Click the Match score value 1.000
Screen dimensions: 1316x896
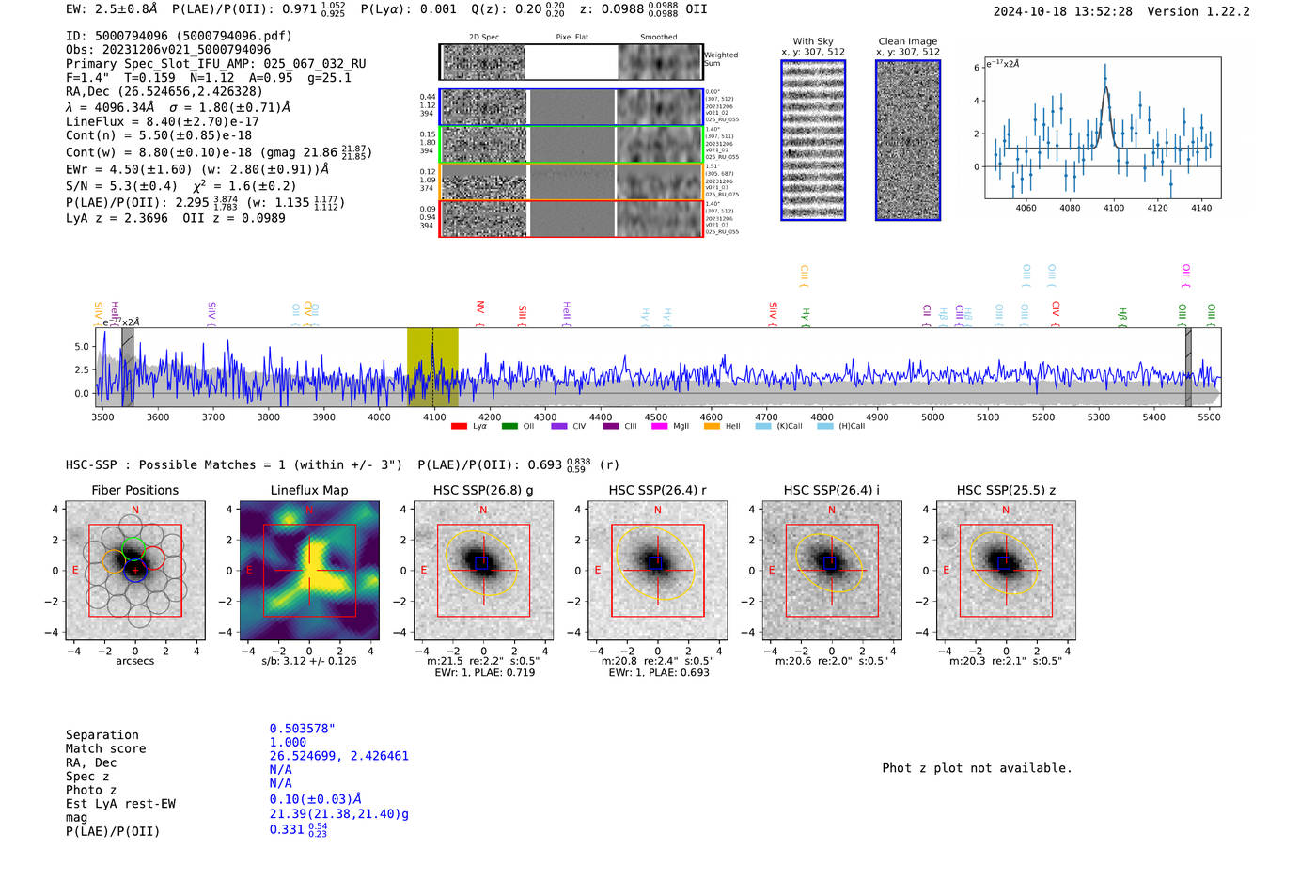[289, 743]
